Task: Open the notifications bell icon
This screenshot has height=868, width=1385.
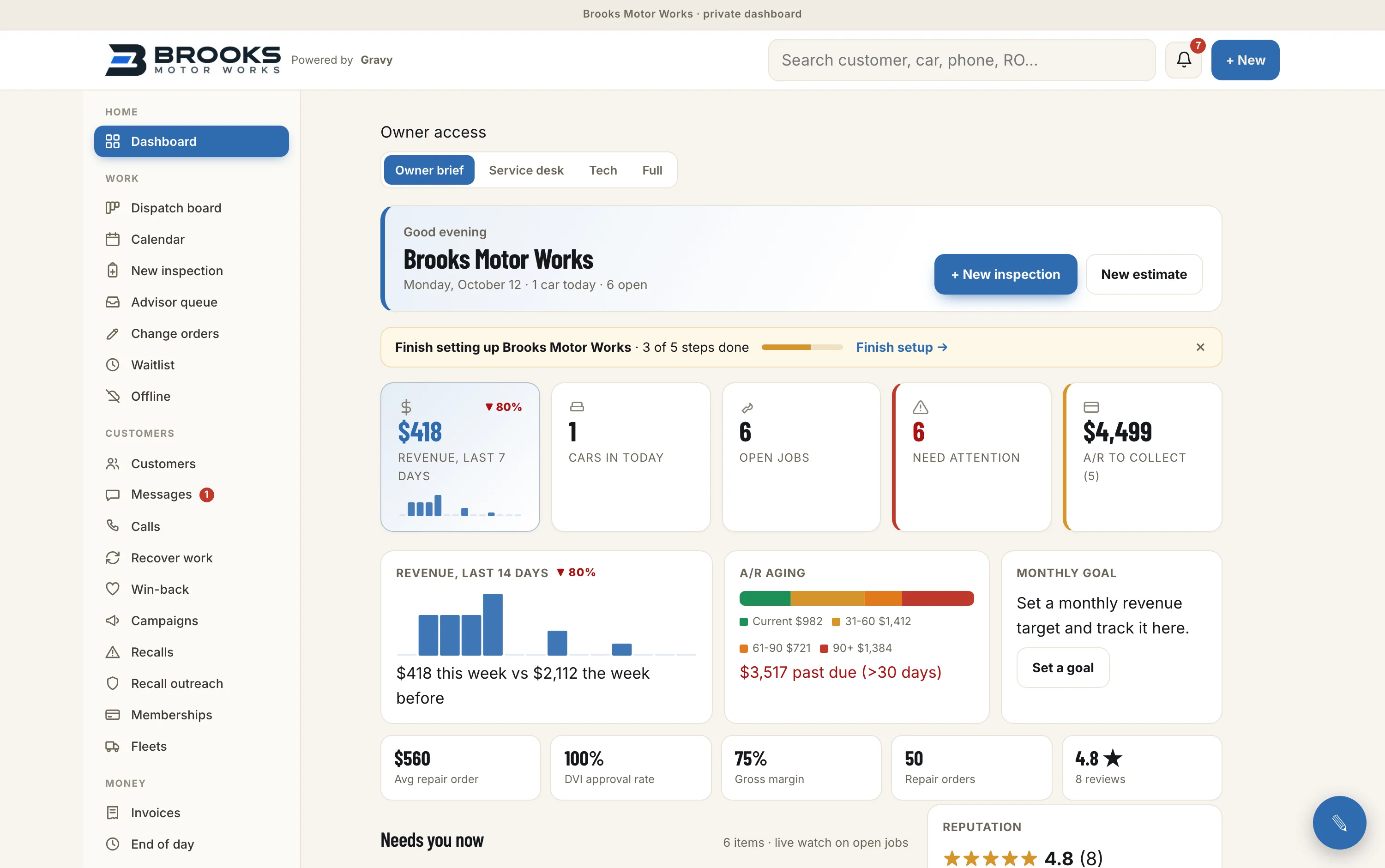Action: coord(1184,60)
